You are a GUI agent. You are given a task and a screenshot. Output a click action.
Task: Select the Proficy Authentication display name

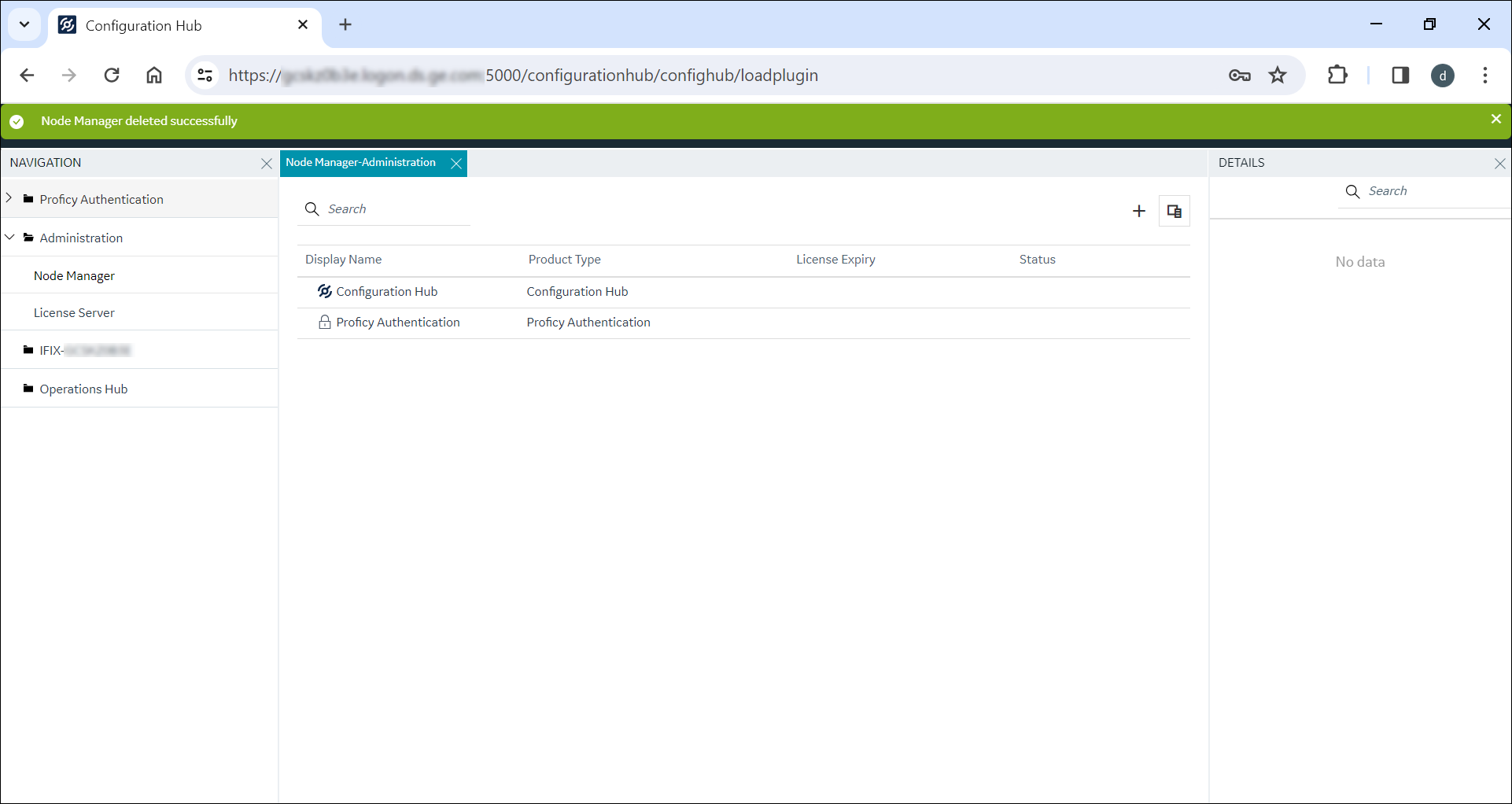(x=397, y=323)
